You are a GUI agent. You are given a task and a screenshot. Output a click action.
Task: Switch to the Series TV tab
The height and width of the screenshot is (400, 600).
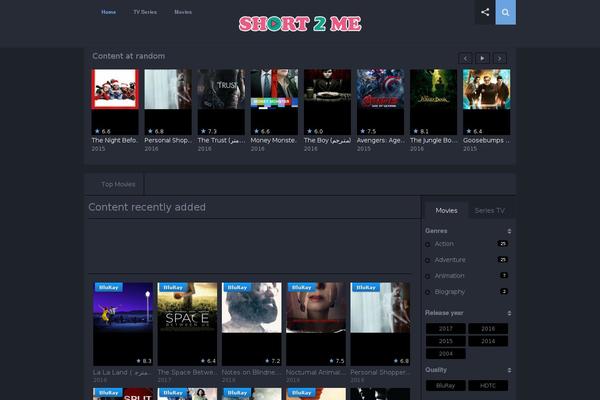489,210
